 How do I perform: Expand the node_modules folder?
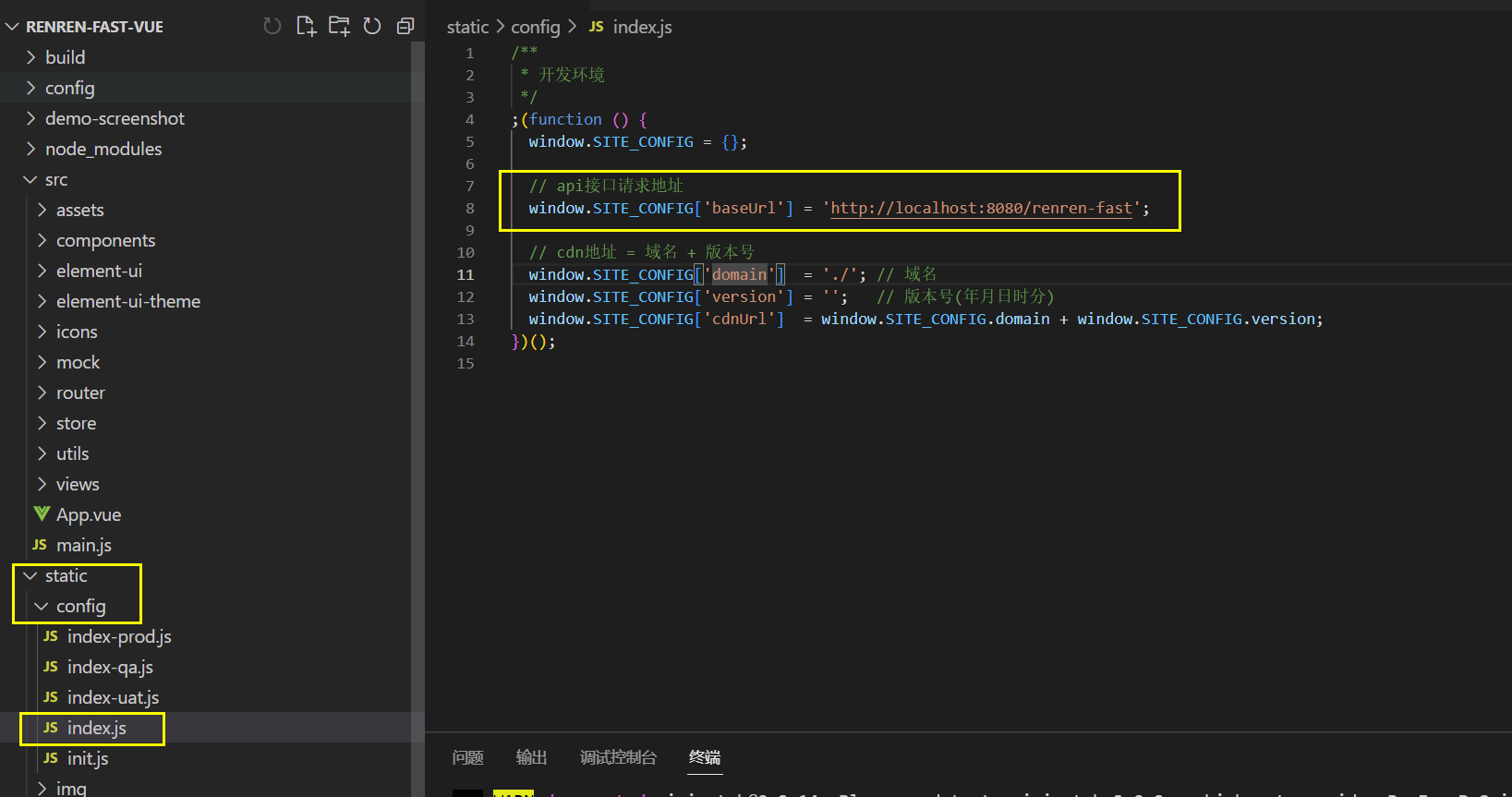(x=30, y=149)
